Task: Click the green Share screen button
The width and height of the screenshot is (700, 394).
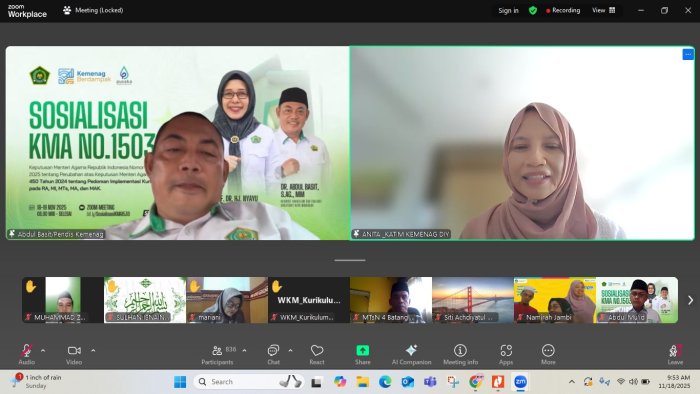Action: point(362,354)
